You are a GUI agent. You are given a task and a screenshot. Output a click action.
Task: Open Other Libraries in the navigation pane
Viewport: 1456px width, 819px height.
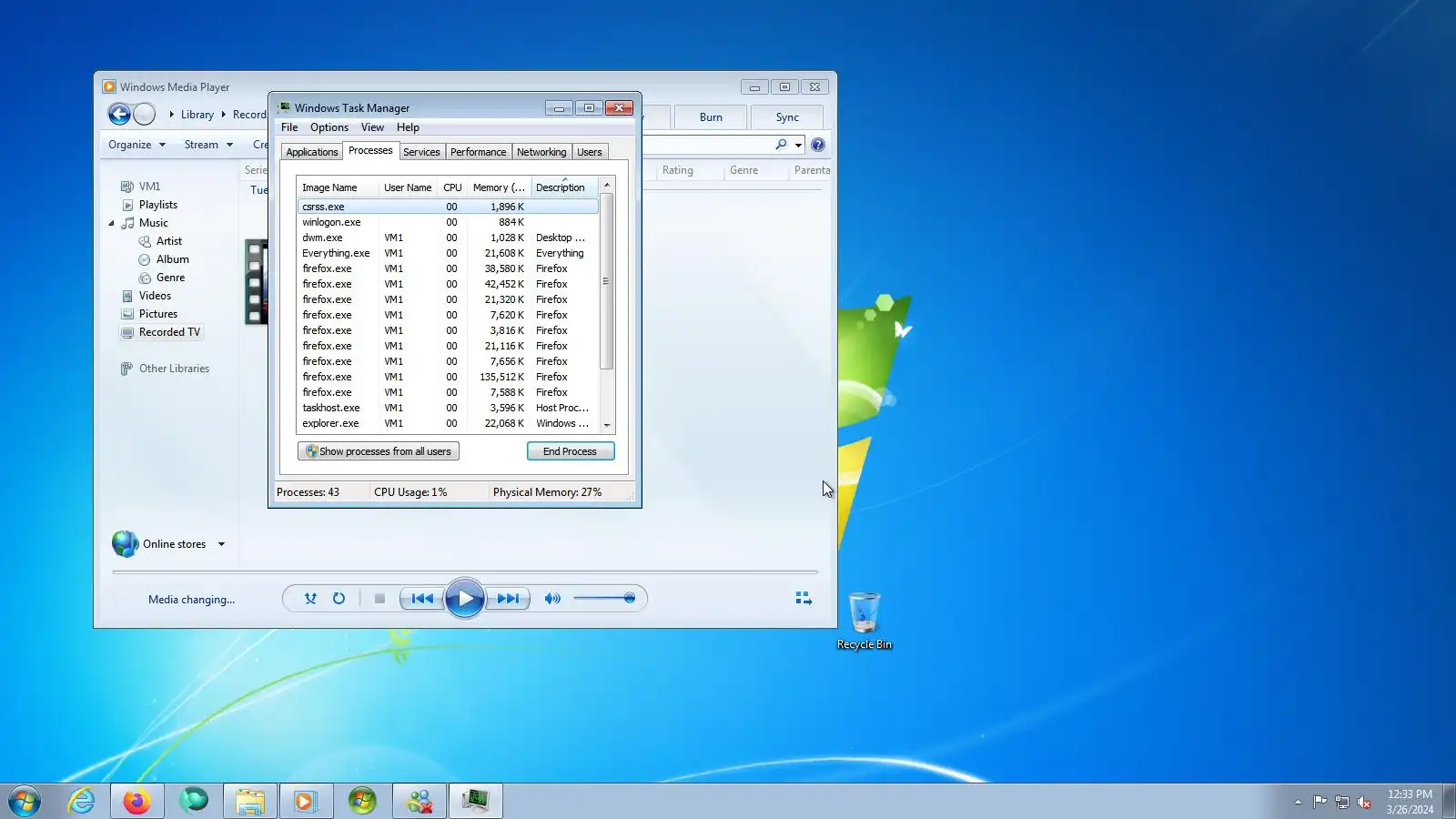coord(174,369)
